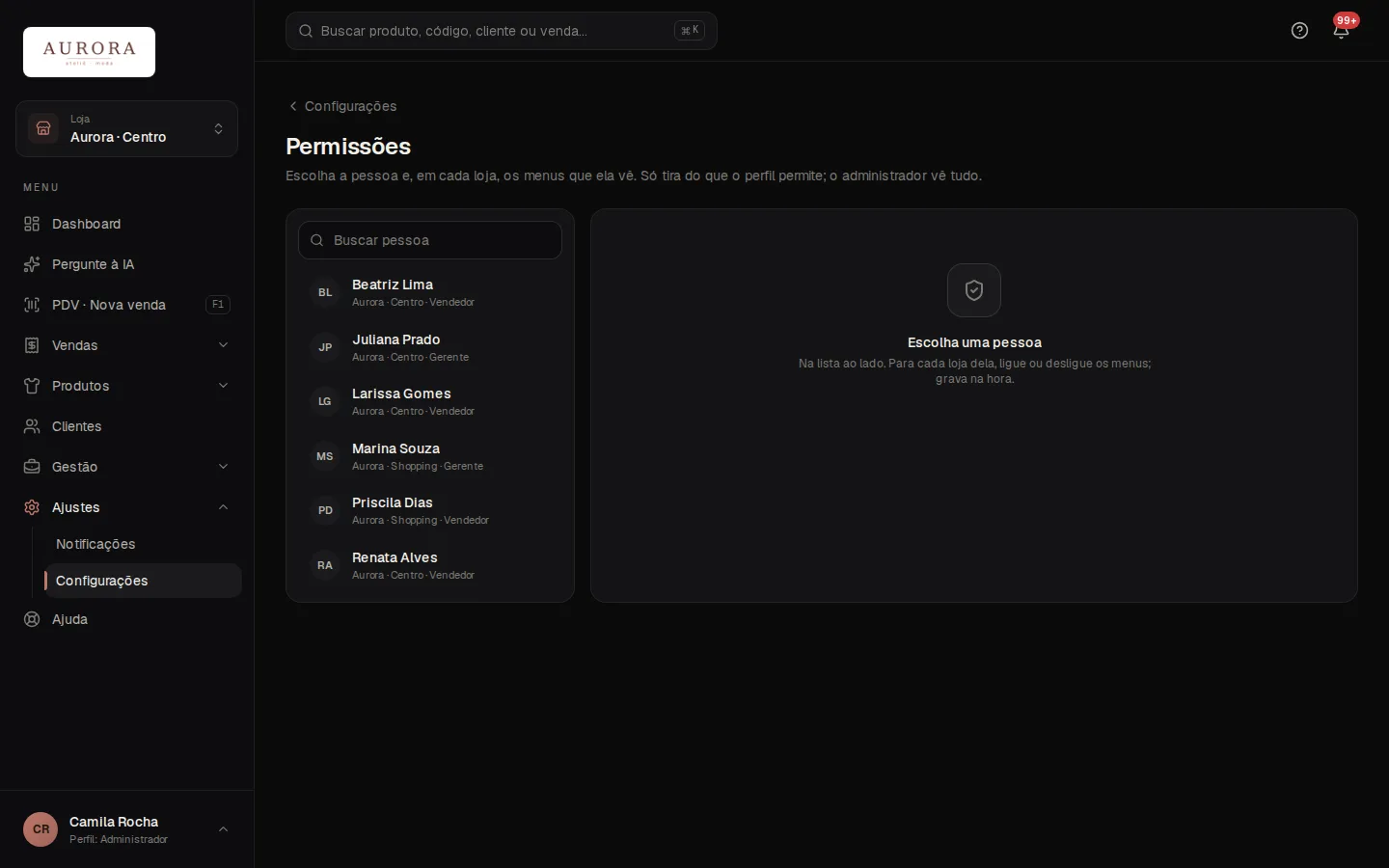Expand the Vendas submenu chevron
The image size is (1389, 868).
coord(223,345)
